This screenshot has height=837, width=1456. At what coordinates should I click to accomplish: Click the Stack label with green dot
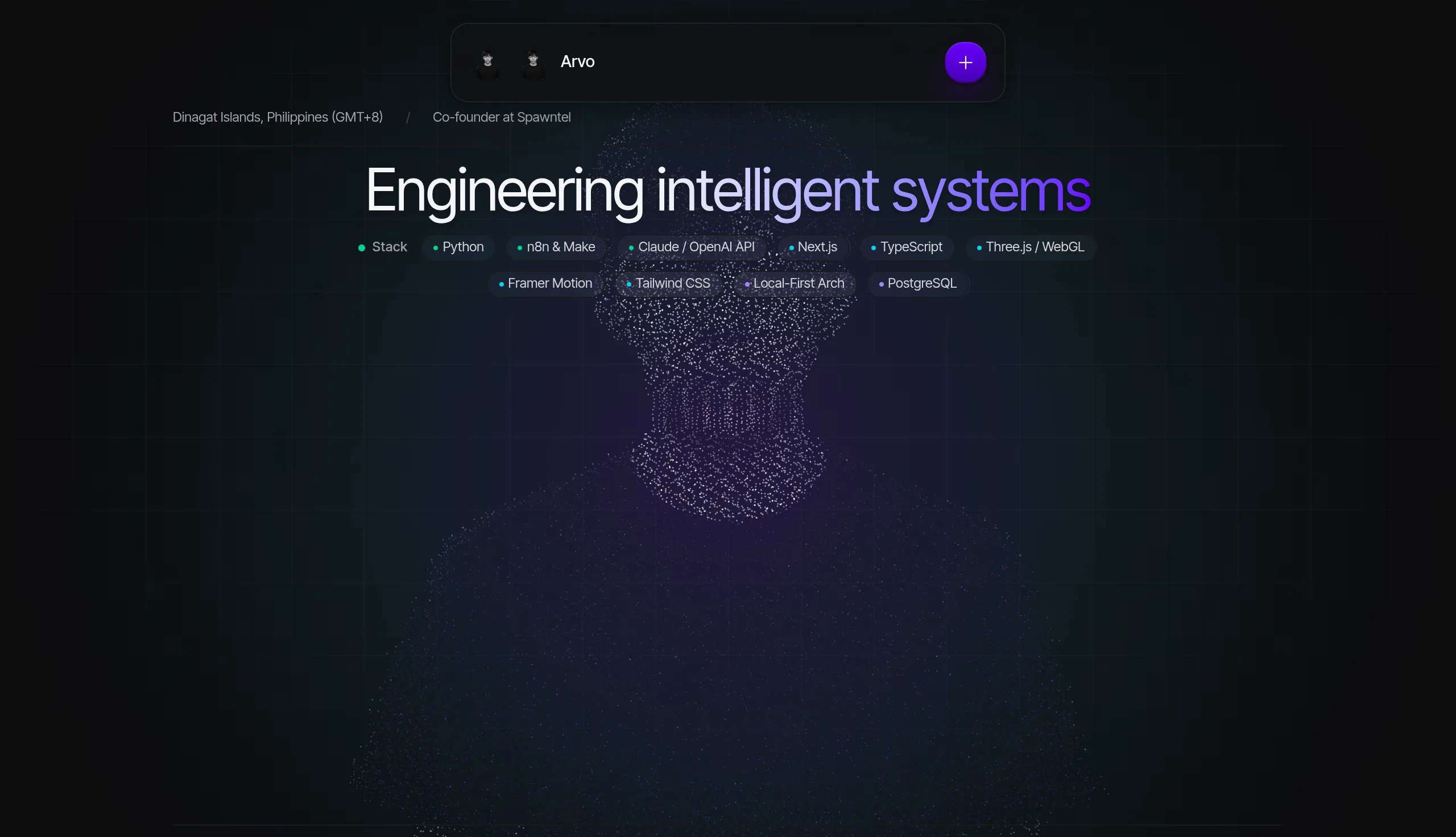coord(383,247)
